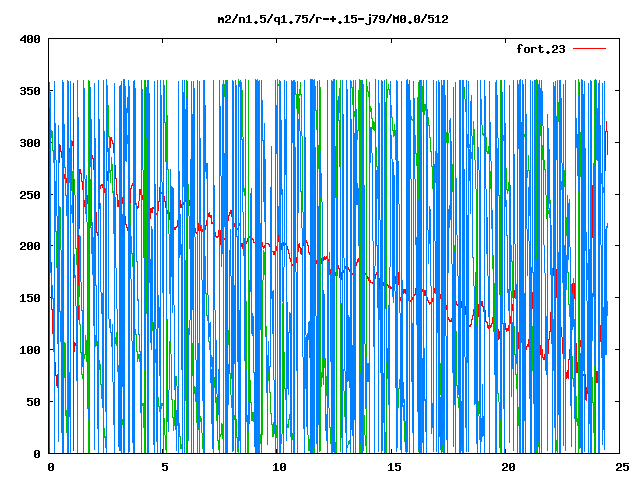Click the y-axis label 200
Image resolution: width=640 pixels, height=480 pixels.
click(30, 246)
